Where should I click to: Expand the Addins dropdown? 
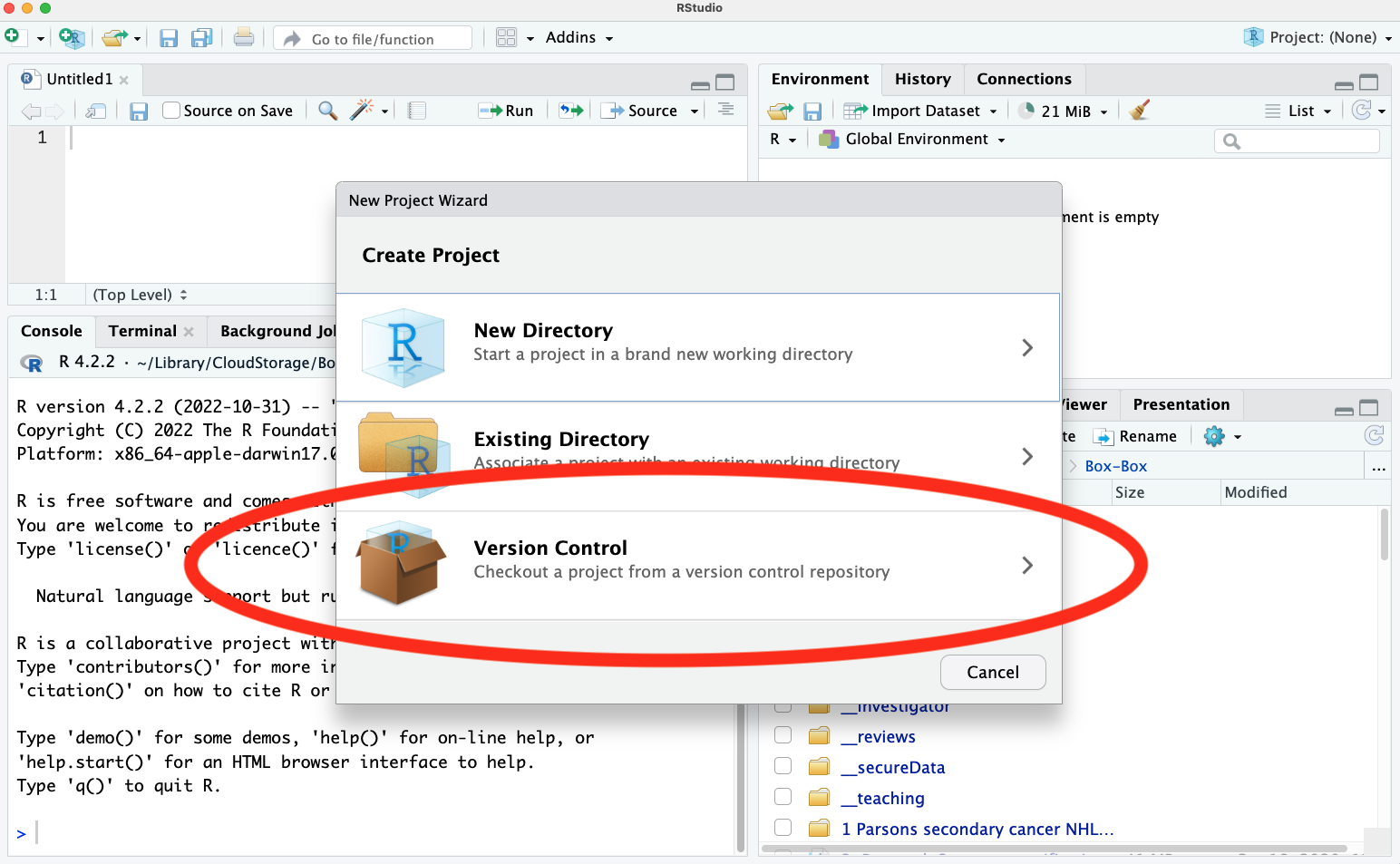click(x=579, y=37)
